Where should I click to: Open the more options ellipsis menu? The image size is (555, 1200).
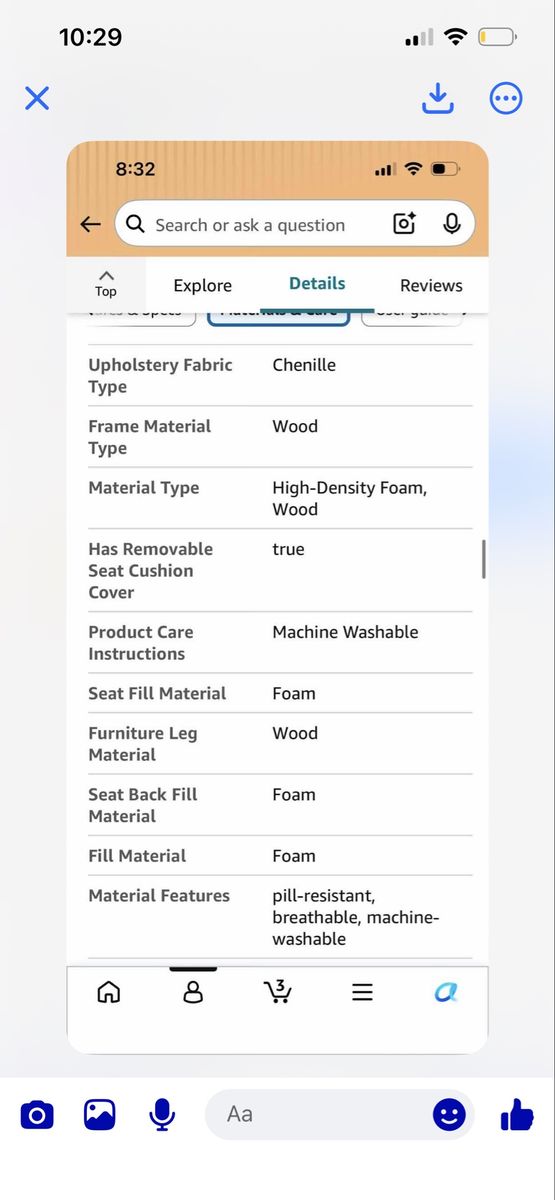(506, 98)
